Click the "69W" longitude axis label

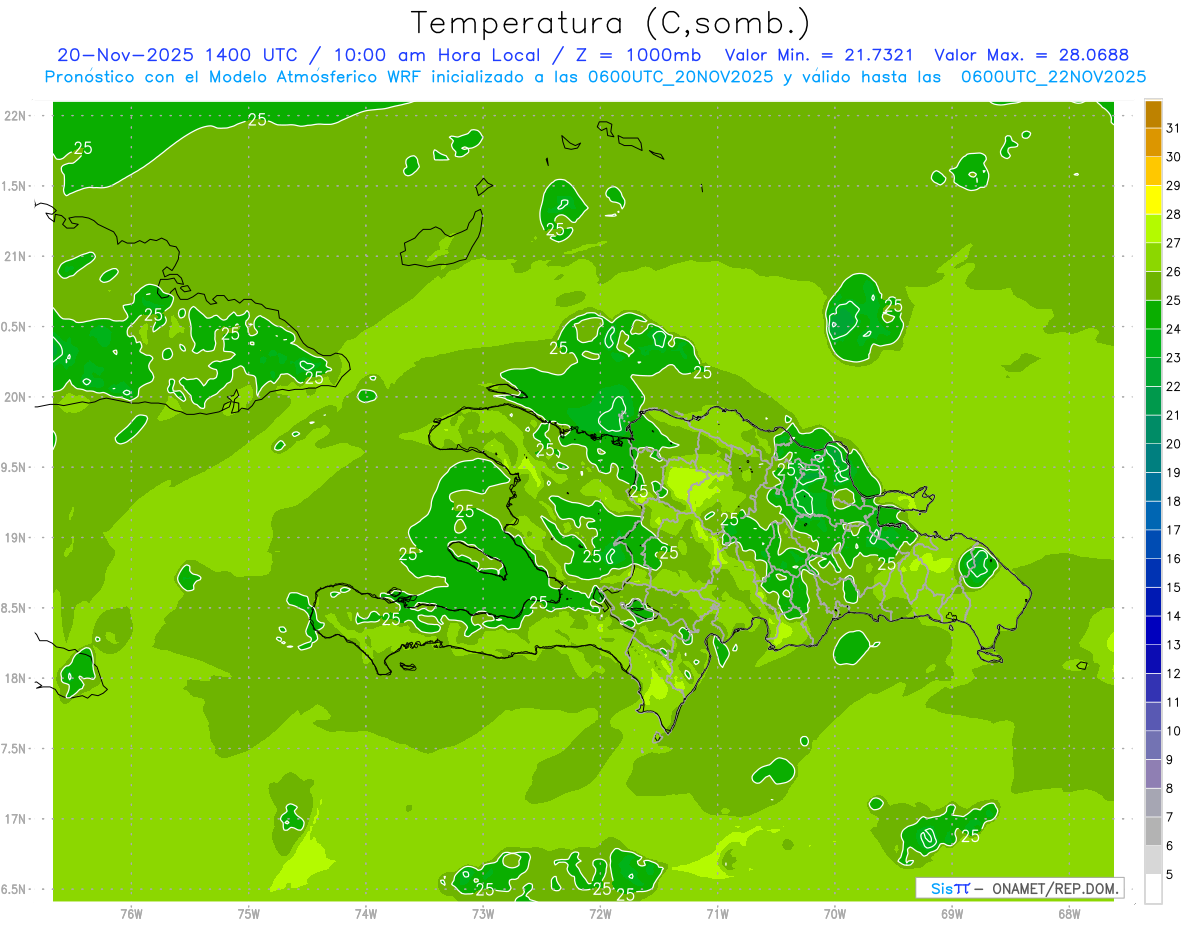[952, 914]
